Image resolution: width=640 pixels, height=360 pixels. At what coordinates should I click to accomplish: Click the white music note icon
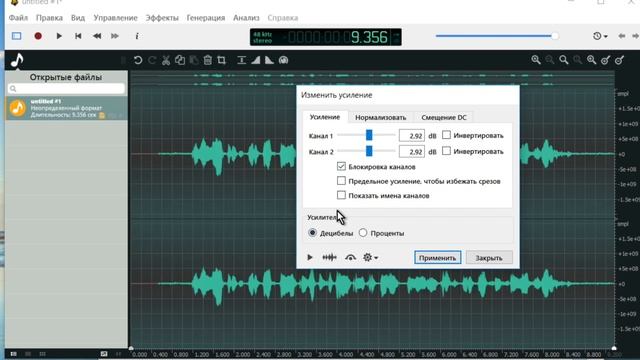coord(17,60)
